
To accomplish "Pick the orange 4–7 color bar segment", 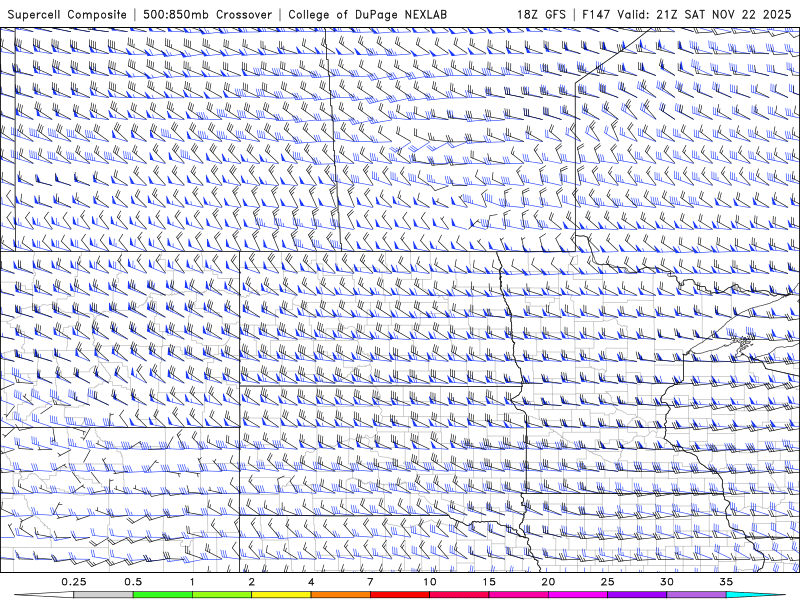I will click(x=340, y=595).
